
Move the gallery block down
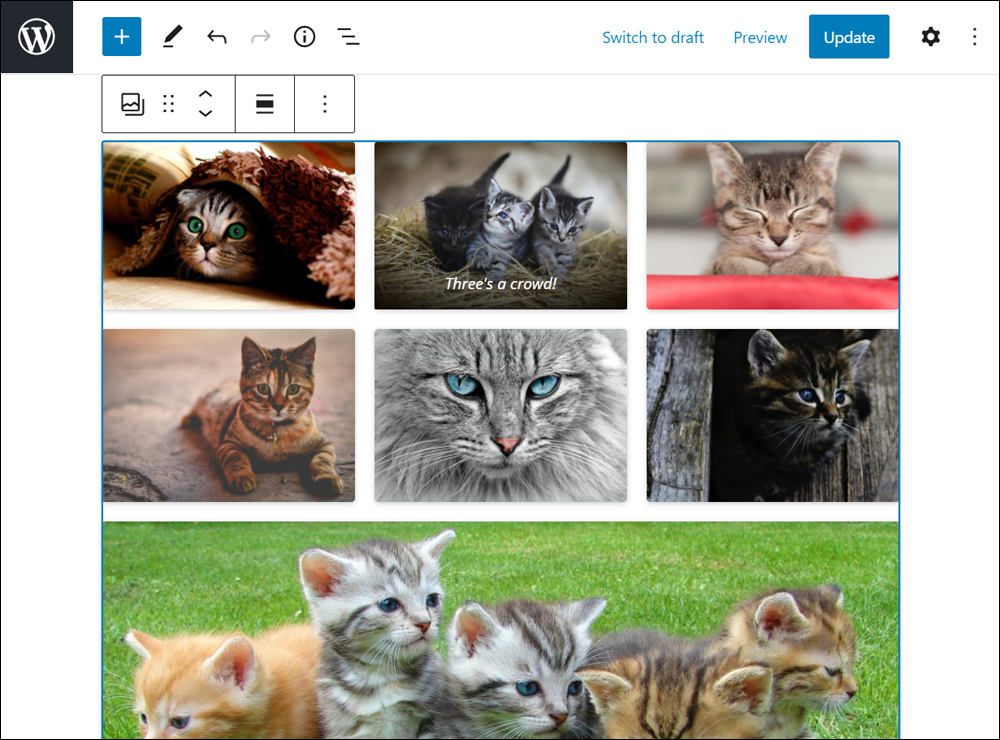pos(205,114)
